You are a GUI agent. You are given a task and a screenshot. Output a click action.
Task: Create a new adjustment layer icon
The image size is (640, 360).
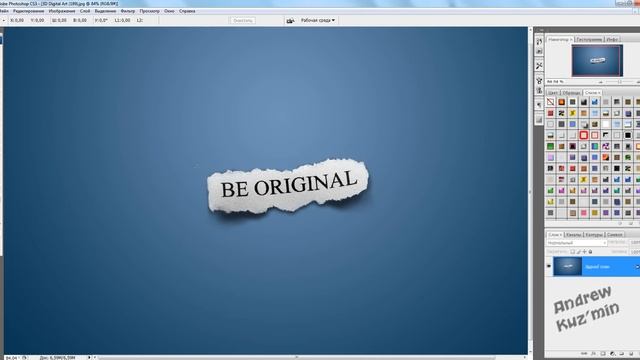pyautogui.click(x=612, y=353)
